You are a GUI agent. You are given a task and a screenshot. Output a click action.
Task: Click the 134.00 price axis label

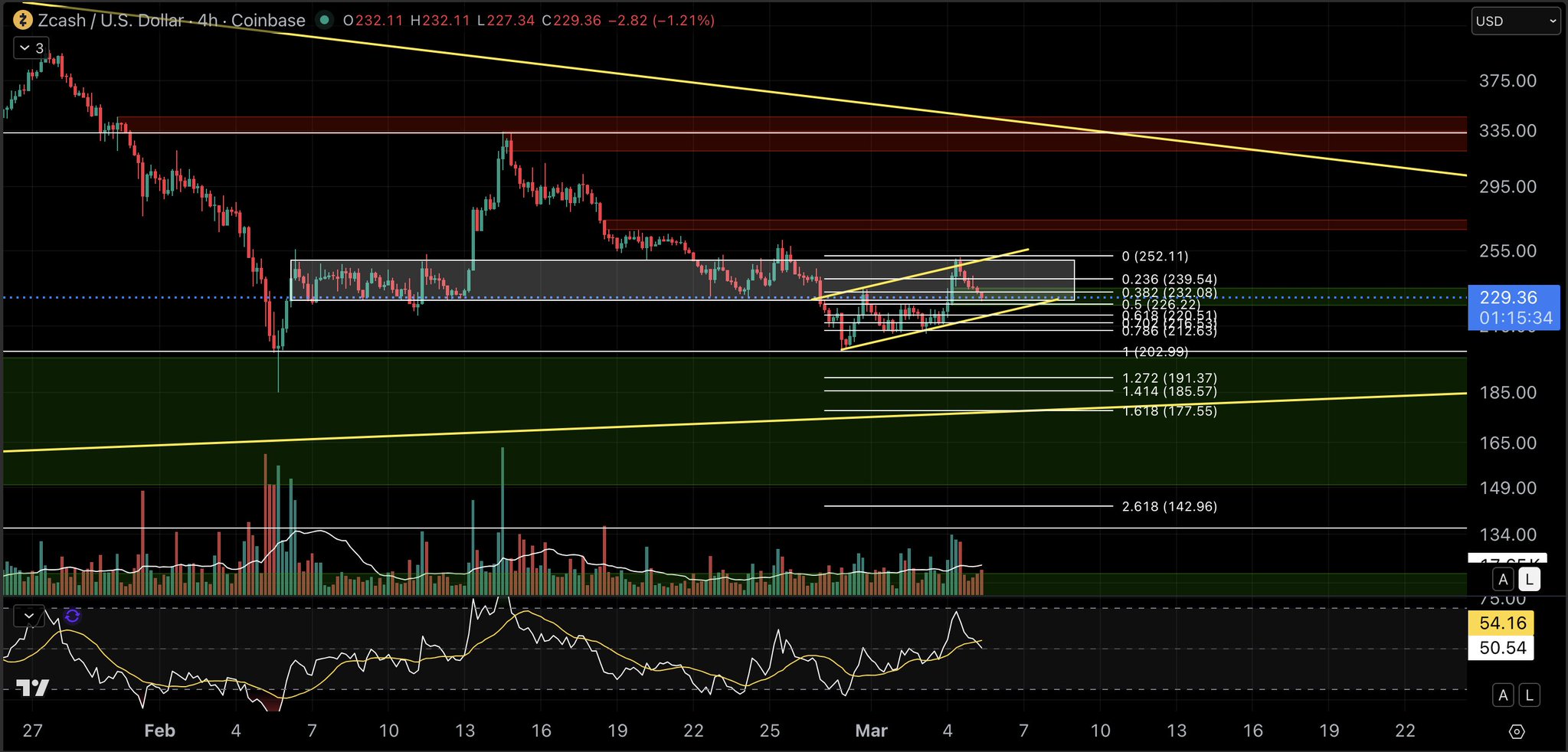[x=1507, y=535]
